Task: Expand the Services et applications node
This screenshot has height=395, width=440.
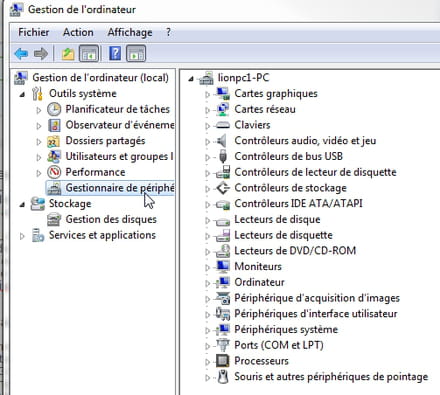Action: [22, 236]
